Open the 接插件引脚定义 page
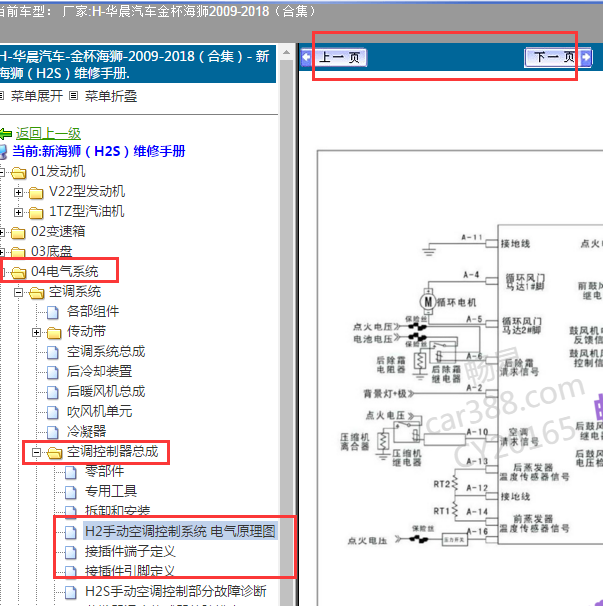The height and width of the screenshot is (606, 603). pos(130,571)
